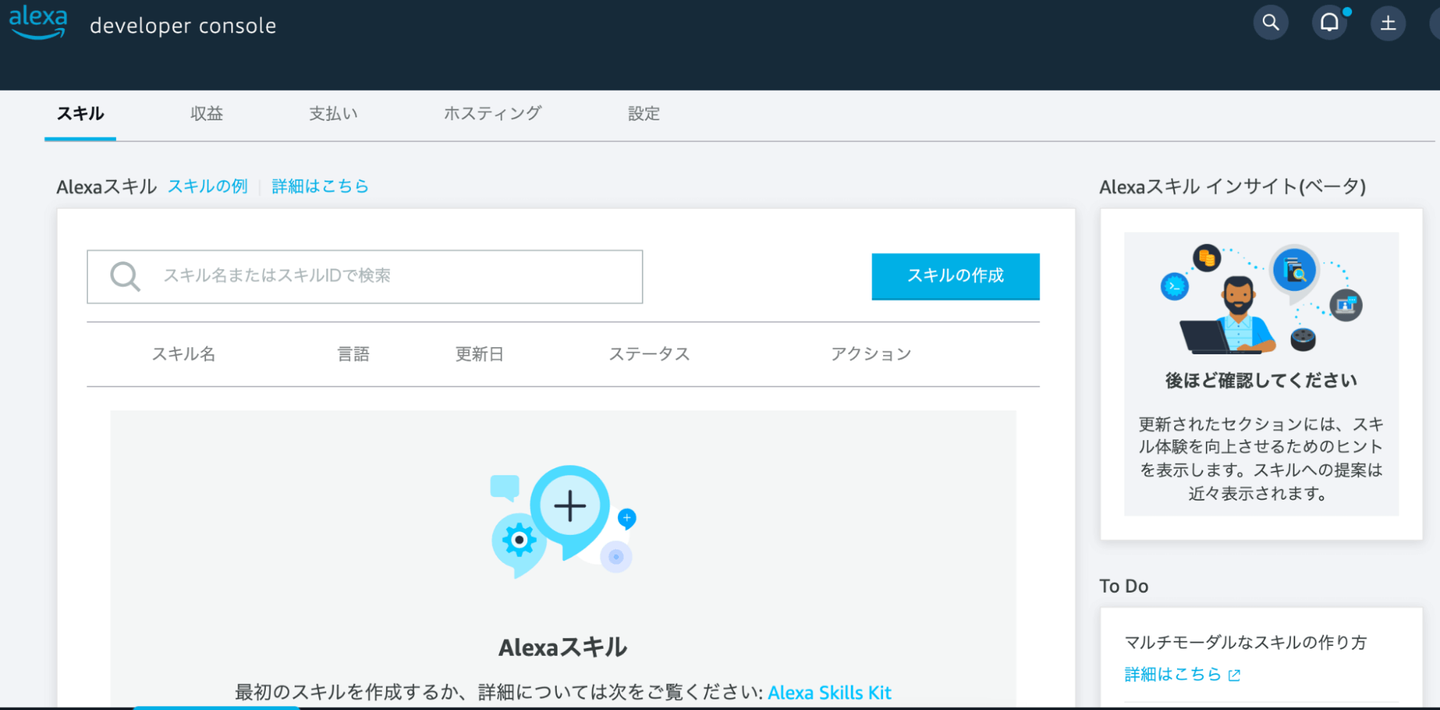
Task: Click the スキルの作成 button
Action: coord(956,276)
